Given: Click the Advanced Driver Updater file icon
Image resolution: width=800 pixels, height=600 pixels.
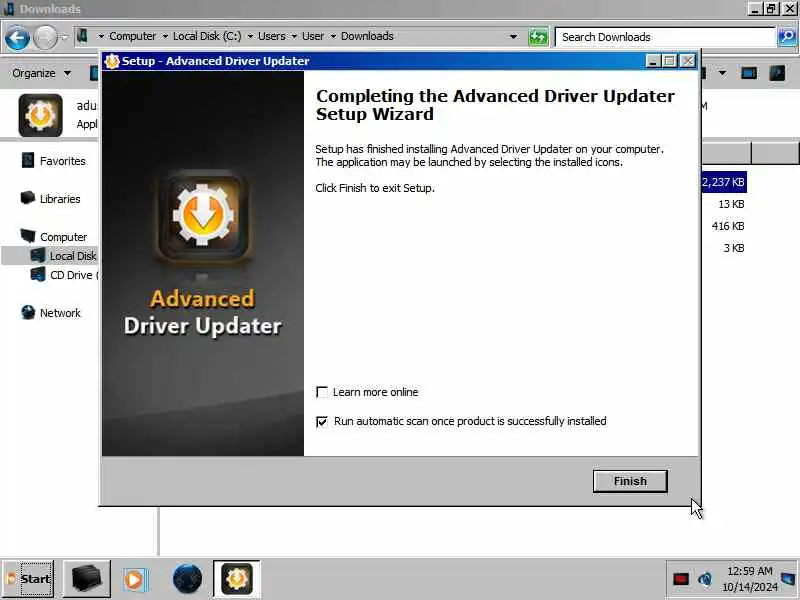Looking at the screenshot, I should (40, 115).
